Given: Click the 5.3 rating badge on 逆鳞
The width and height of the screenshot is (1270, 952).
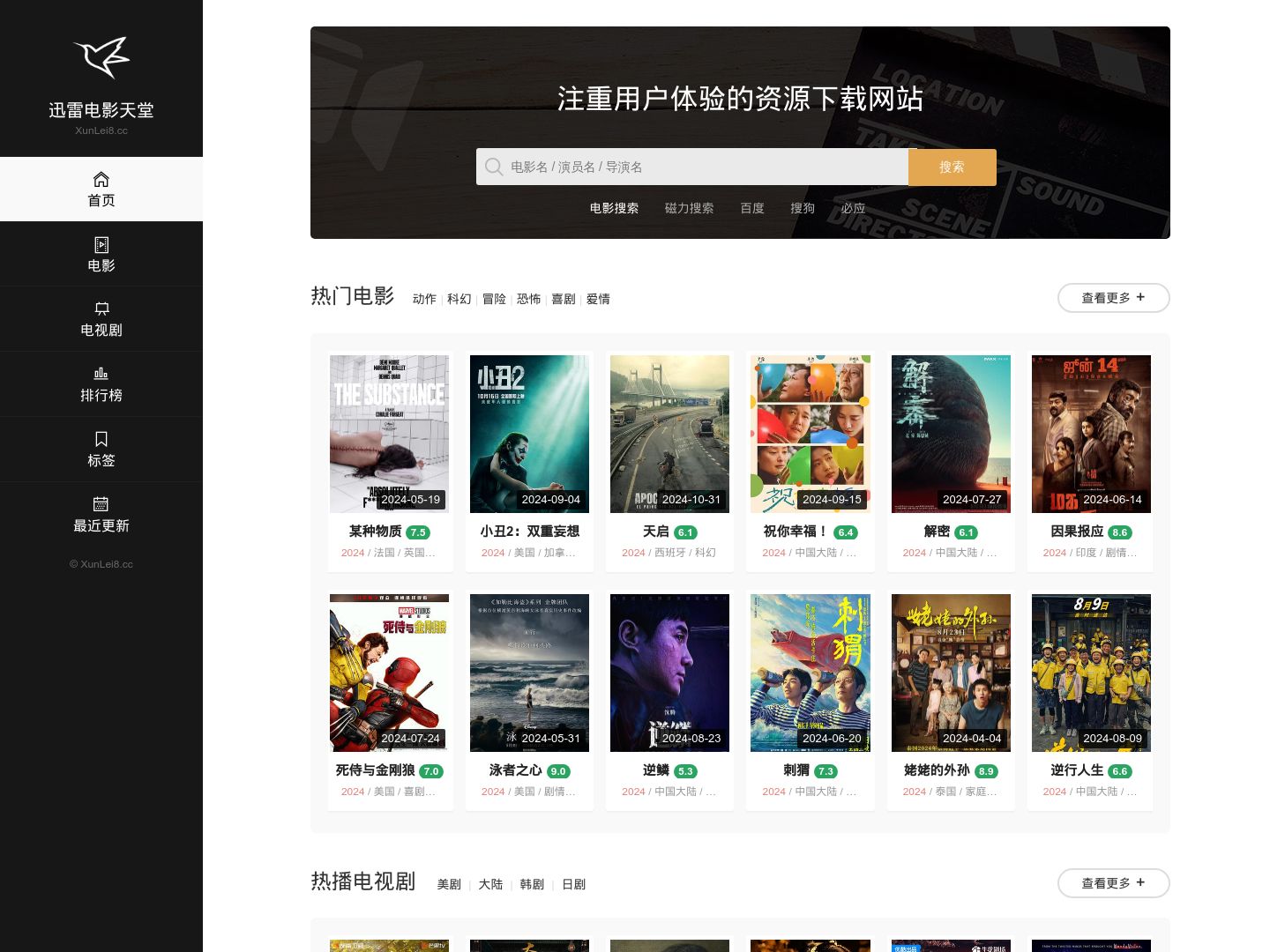Looking at the screenshot, I should pyautogui.click(x=685, y=771).
